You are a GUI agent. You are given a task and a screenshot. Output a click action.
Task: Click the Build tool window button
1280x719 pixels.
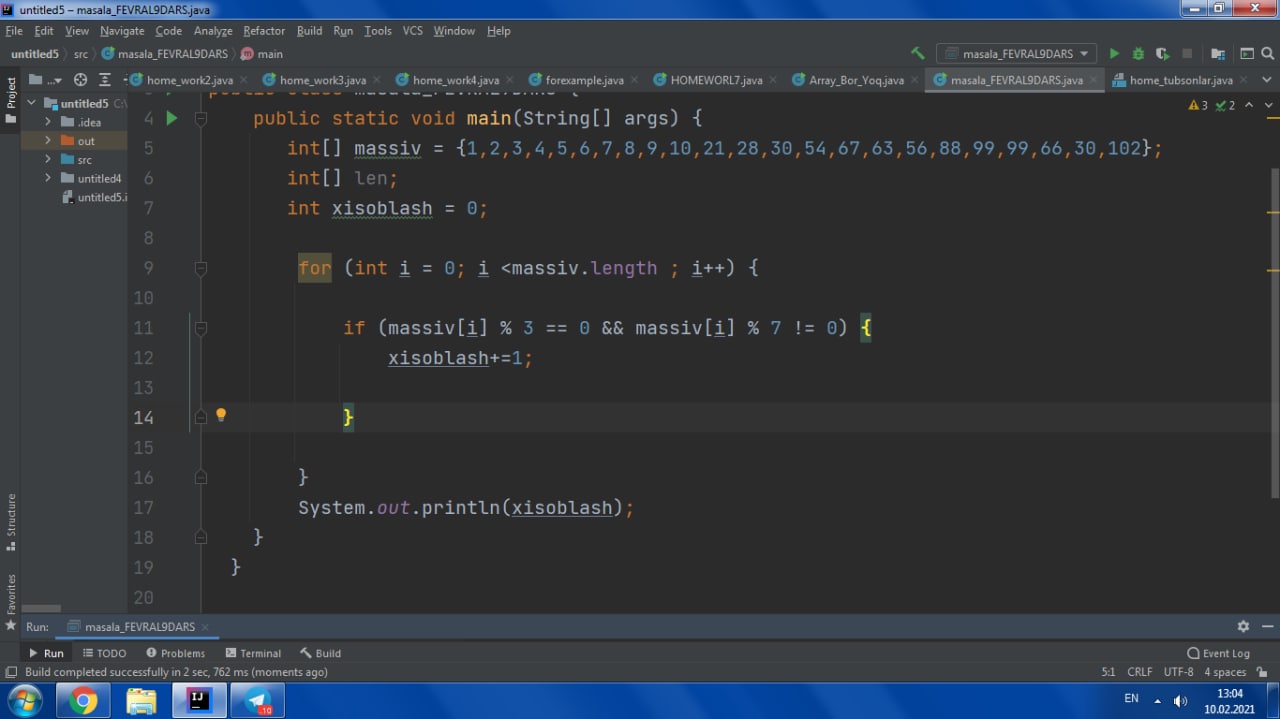click(x=320, y=653)
